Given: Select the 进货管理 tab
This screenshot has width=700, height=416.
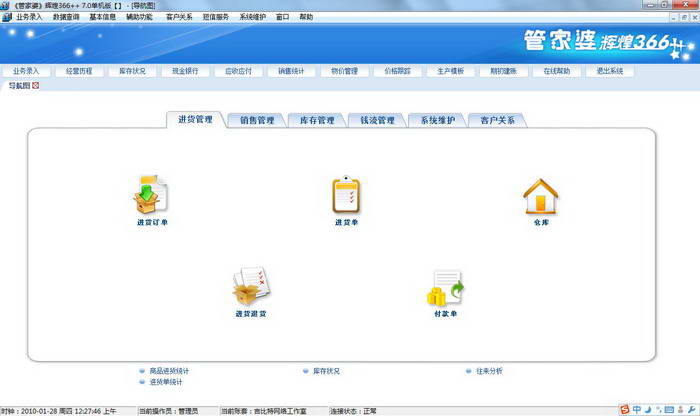Looking at the screenshot, I should coord(196,120).
